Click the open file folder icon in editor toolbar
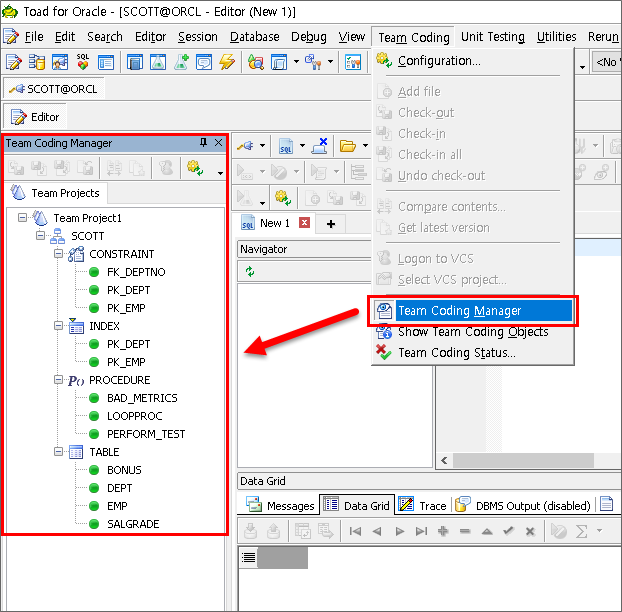Image resolution: width=622 pixels, height=612 pixels. [x=347, y=146]
